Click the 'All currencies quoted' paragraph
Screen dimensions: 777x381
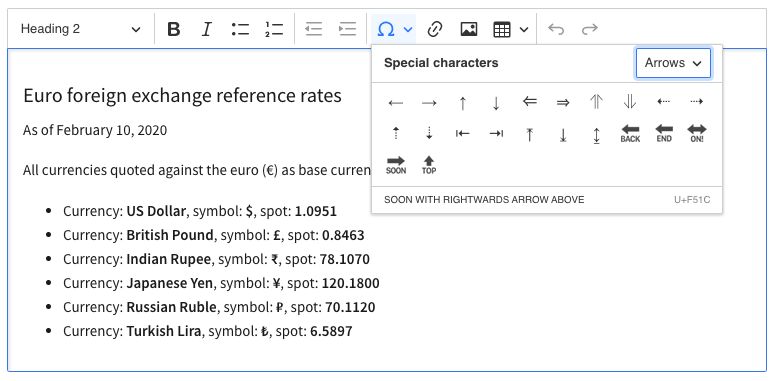[197, 170]
